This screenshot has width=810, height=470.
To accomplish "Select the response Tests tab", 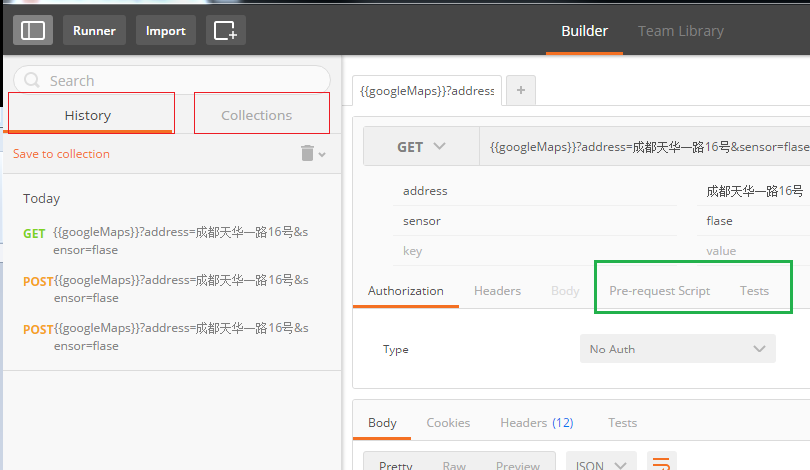I will tap(622, 423).
